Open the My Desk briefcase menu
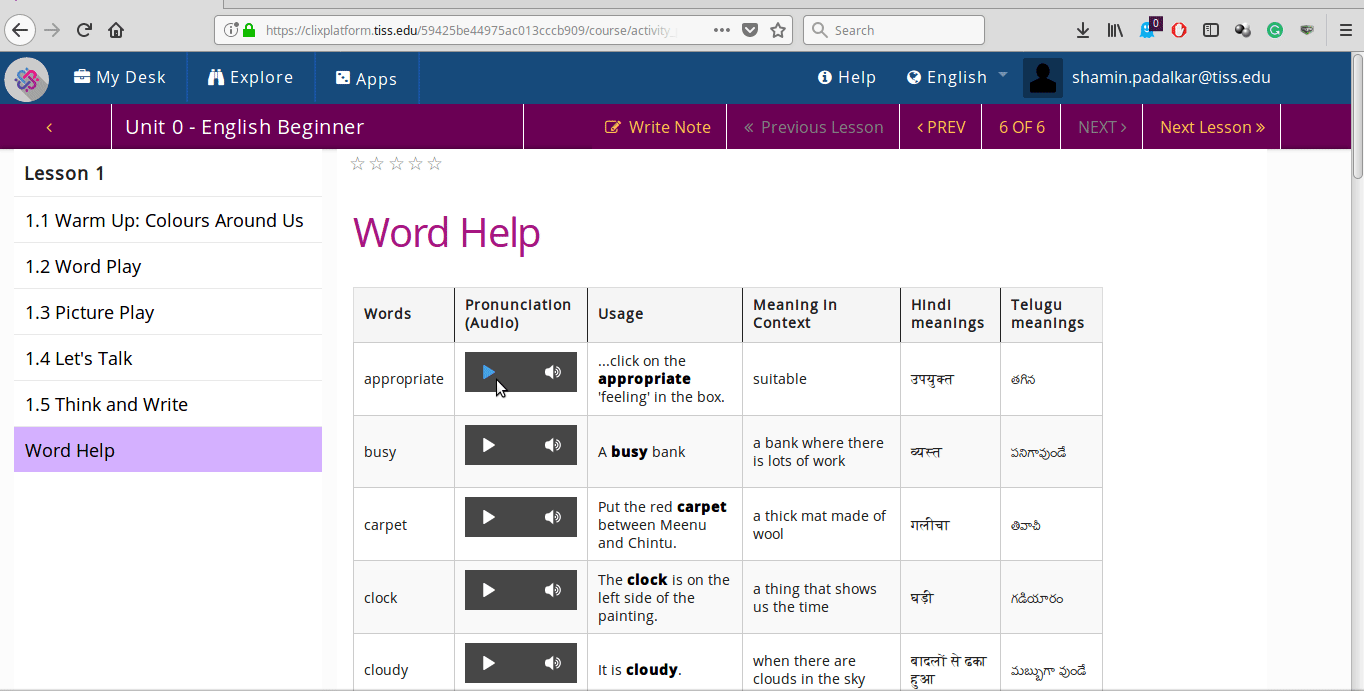Screen dimensions: 1364x691 (x=120, y=78)
